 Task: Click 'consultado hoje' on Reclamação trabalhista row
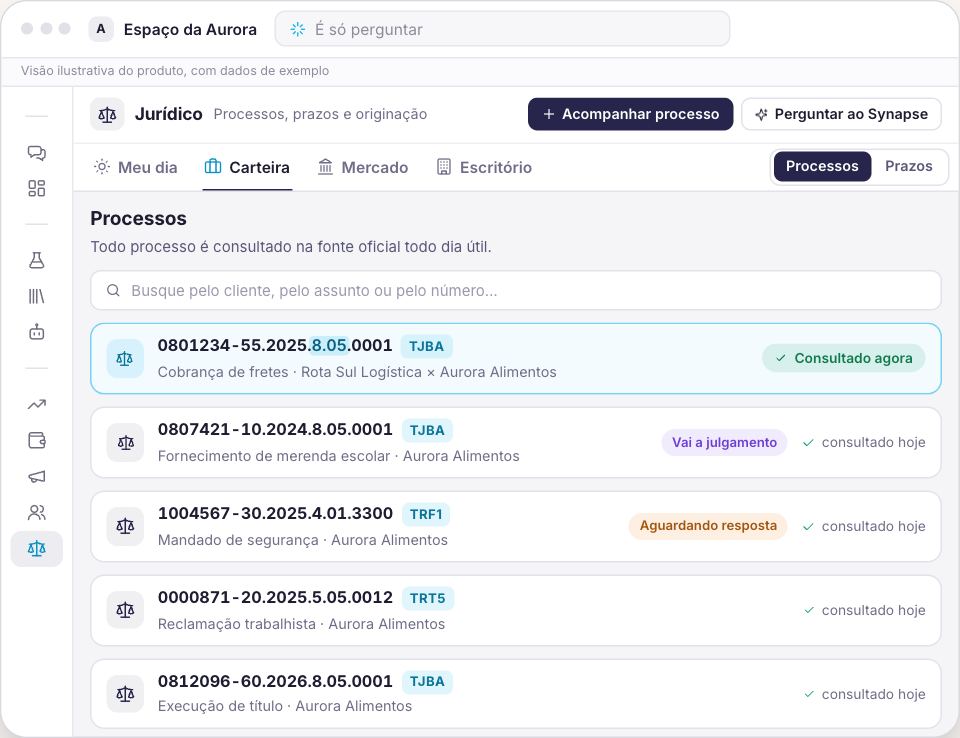pyautogui.click(x=864, y=611)
